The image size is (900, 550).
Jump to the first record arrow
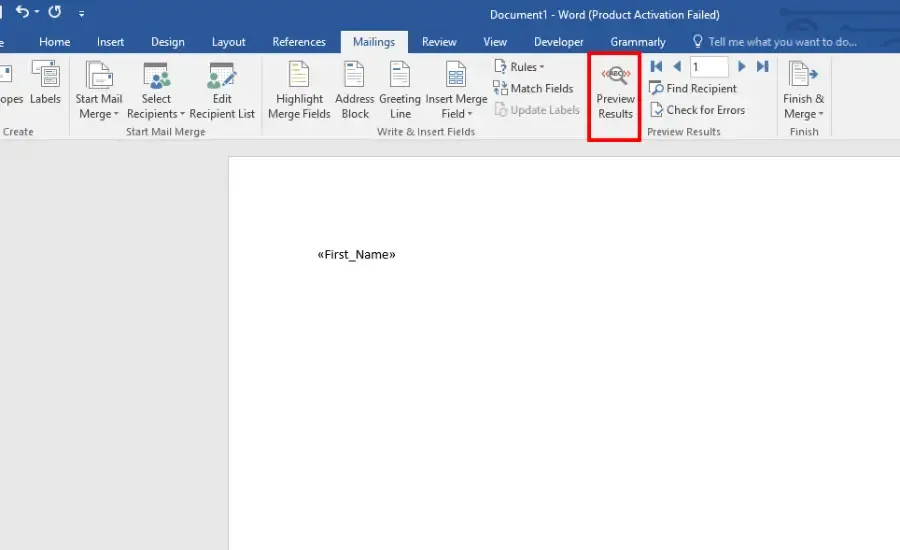(x=656, y=67)
